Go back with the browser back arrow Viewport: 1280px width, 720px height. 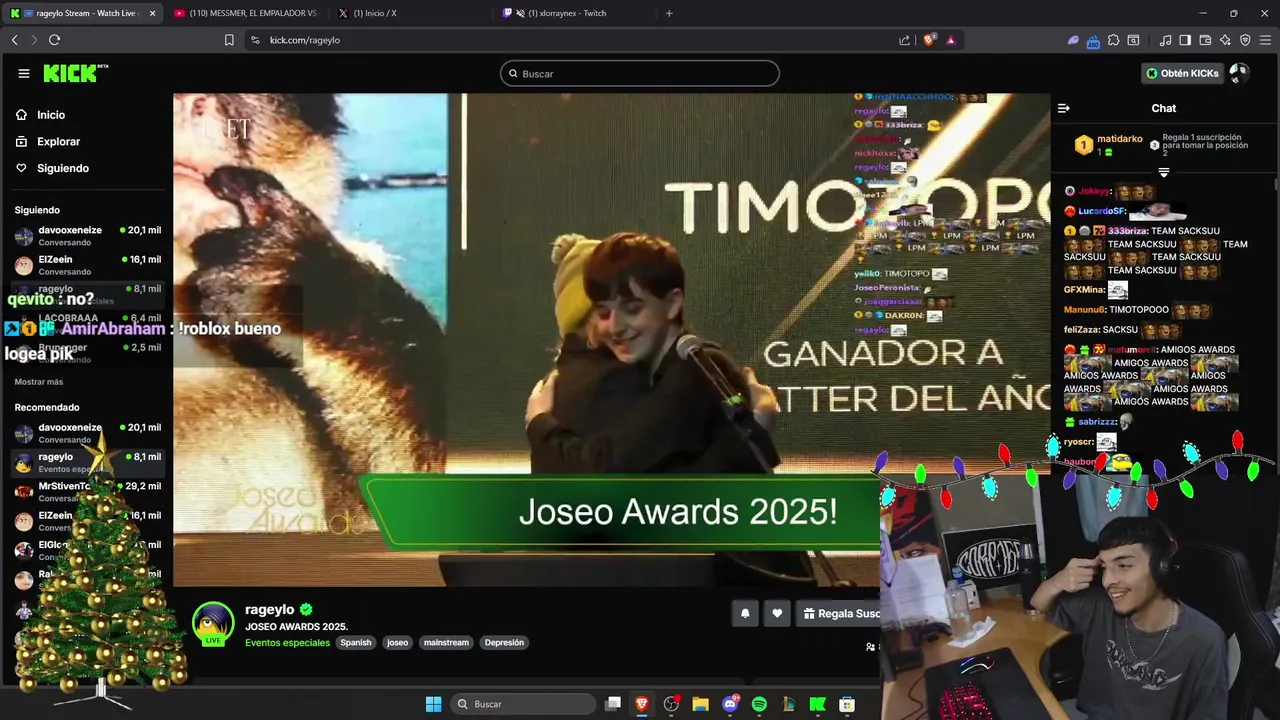click(x=15, y=40)
